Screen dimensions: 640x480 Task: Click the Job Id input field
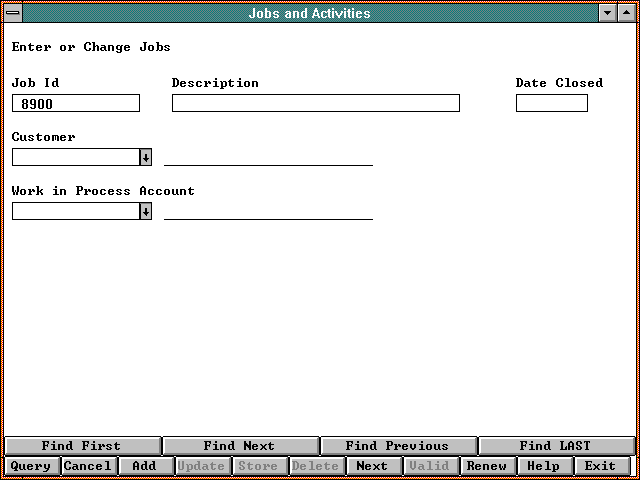point(76,103)
